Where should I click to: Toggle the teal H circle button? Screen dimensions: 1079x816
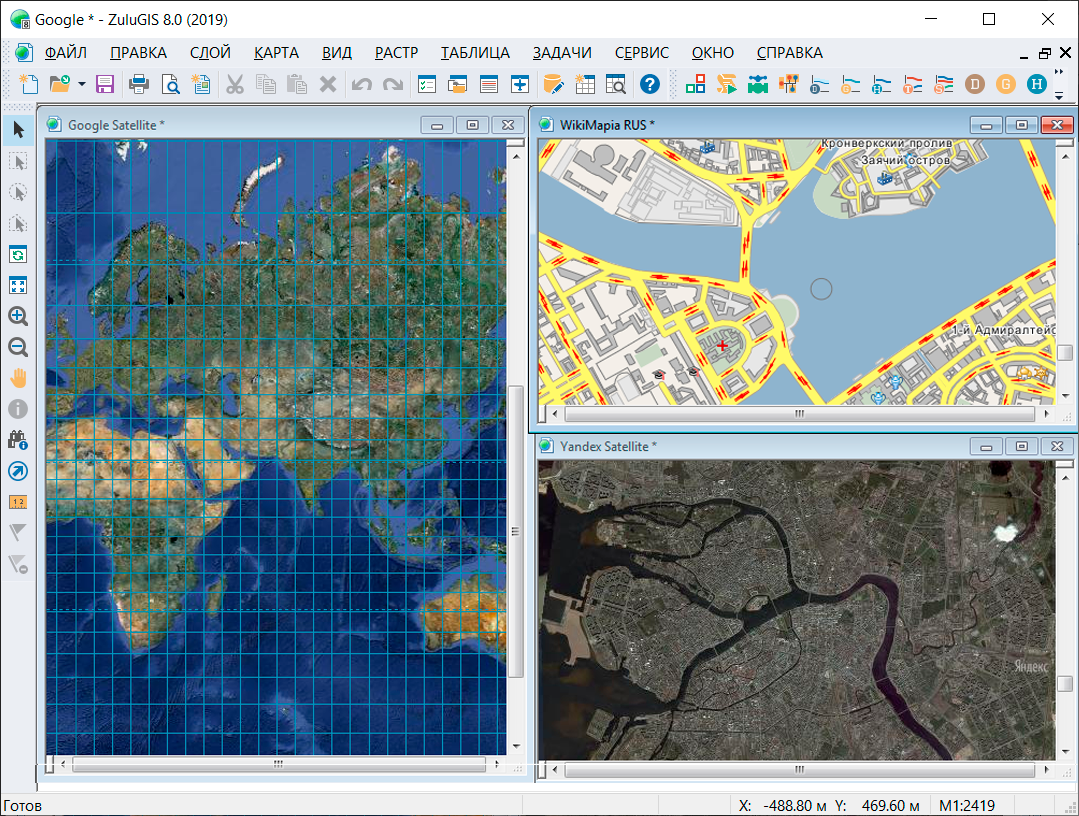tap(1037, 85)
